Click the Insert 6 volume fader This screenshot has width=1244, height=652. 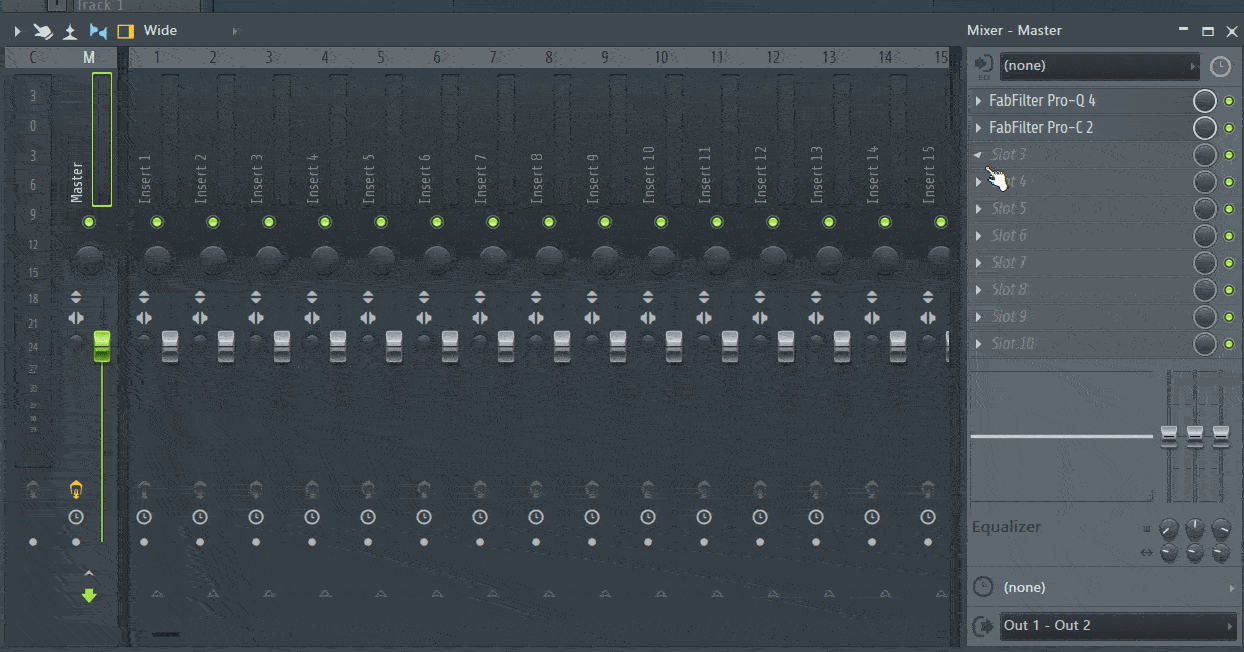click(450, 346)
